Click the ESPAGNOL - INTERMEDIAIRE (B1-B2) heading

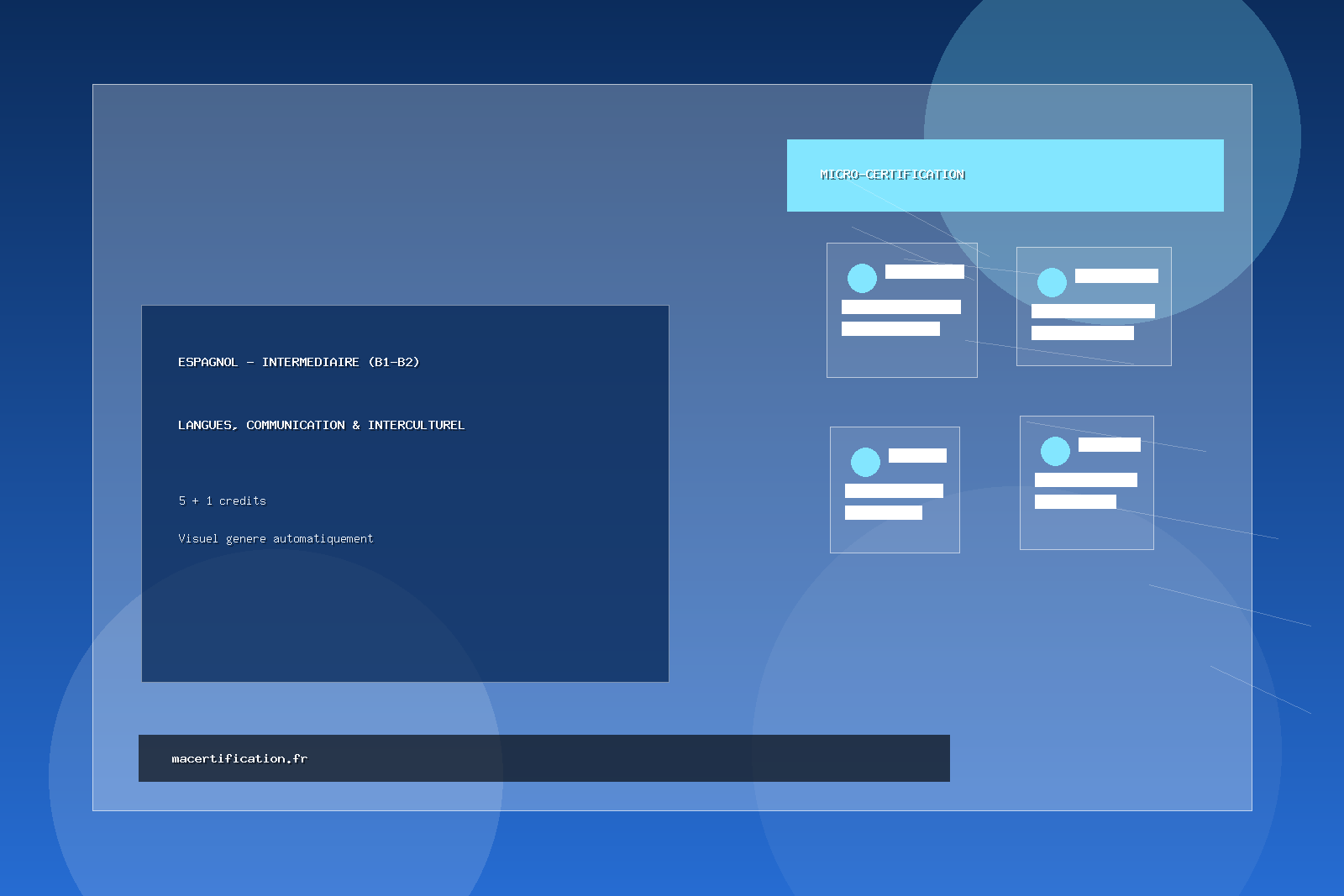(x=298, y=362)
